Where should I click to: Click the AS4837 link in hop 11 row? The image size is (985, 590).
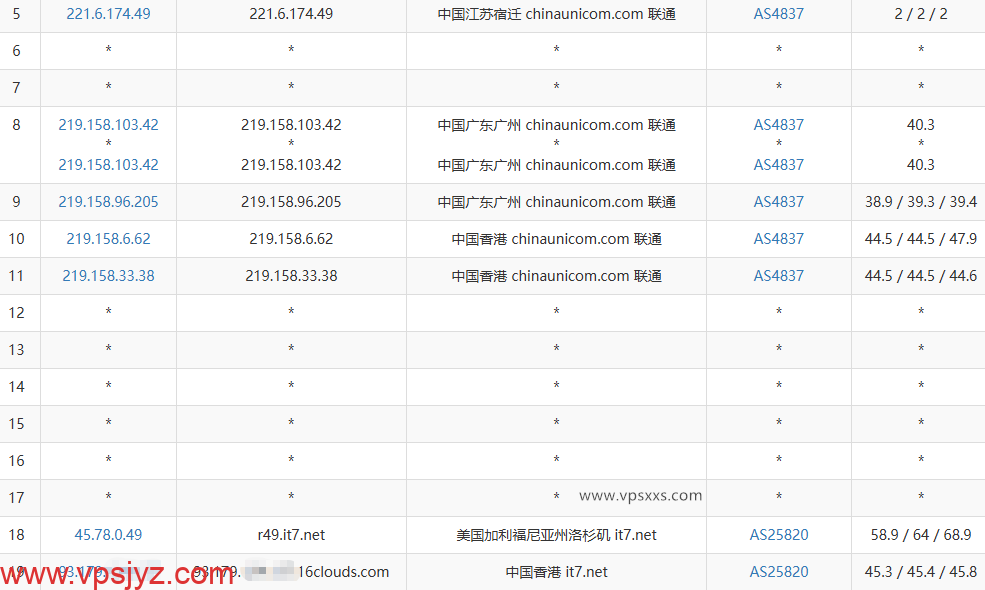tap(778, 276)
